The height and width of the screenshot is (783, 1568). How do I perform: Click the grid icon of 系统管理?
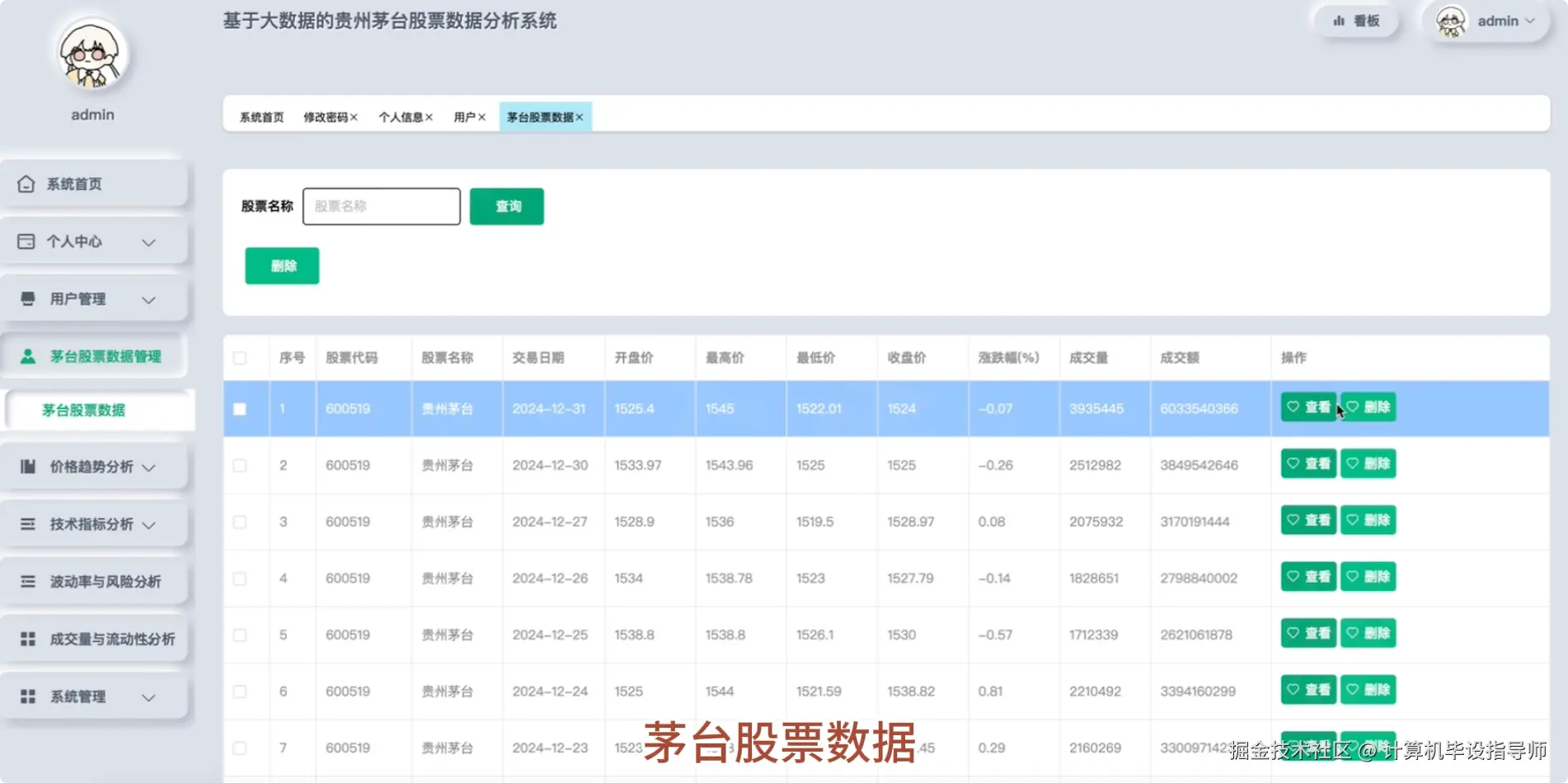28,696
